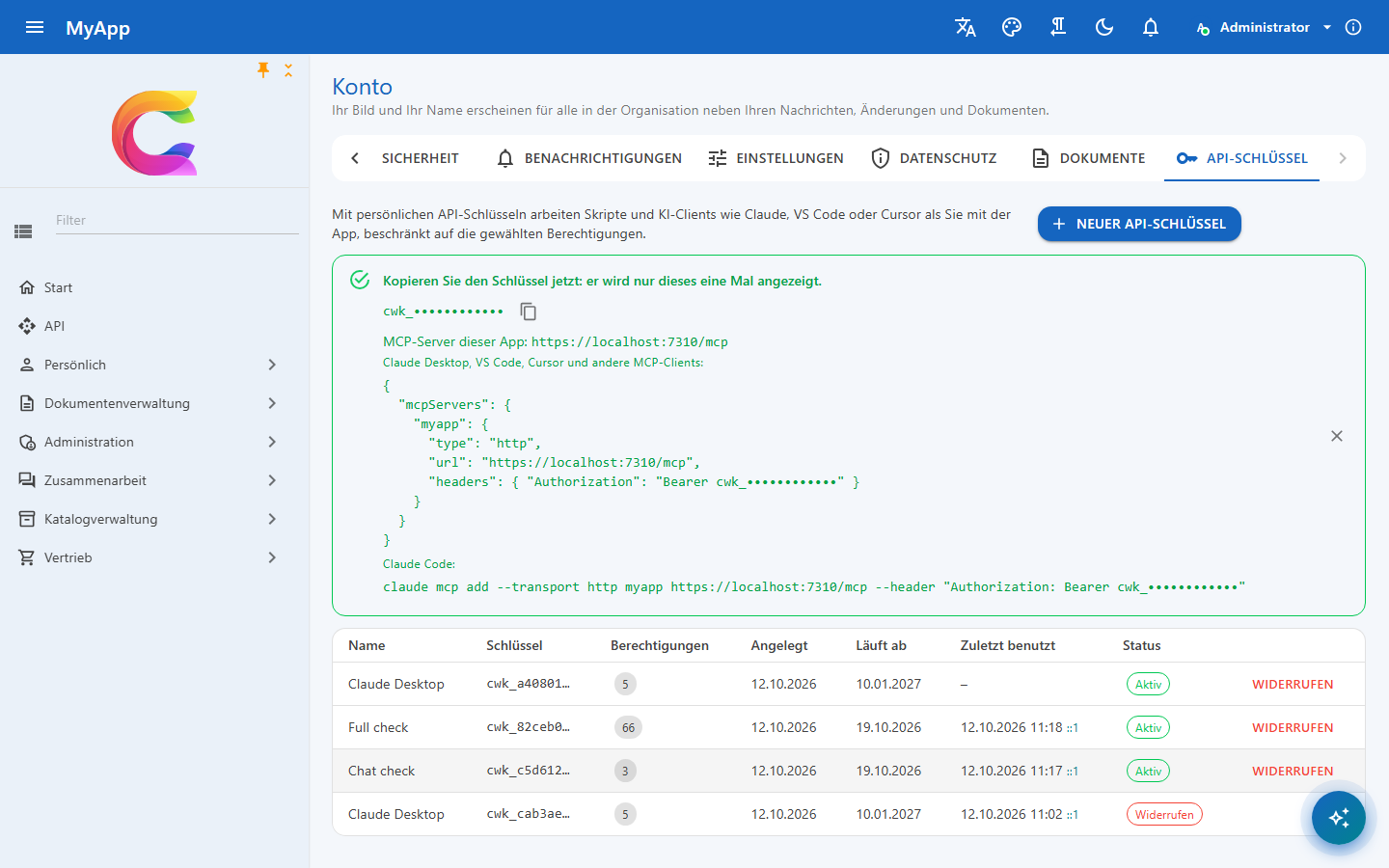This screenshot has width=1389, height=868.
Task: Click Zuletzt benutzt column header
Action: tap(1008, 645)
